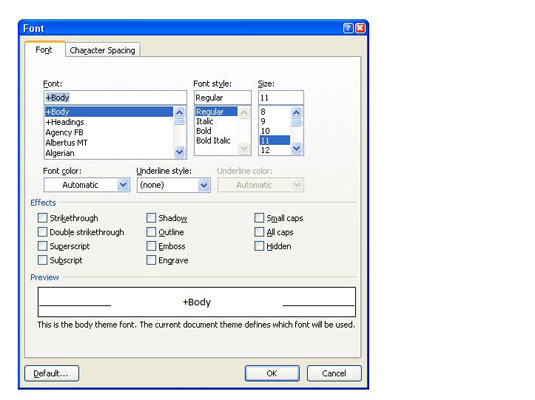535x400 pixels.
Task: Toggle the Small caps checkbox
Action: click(259, 218)
